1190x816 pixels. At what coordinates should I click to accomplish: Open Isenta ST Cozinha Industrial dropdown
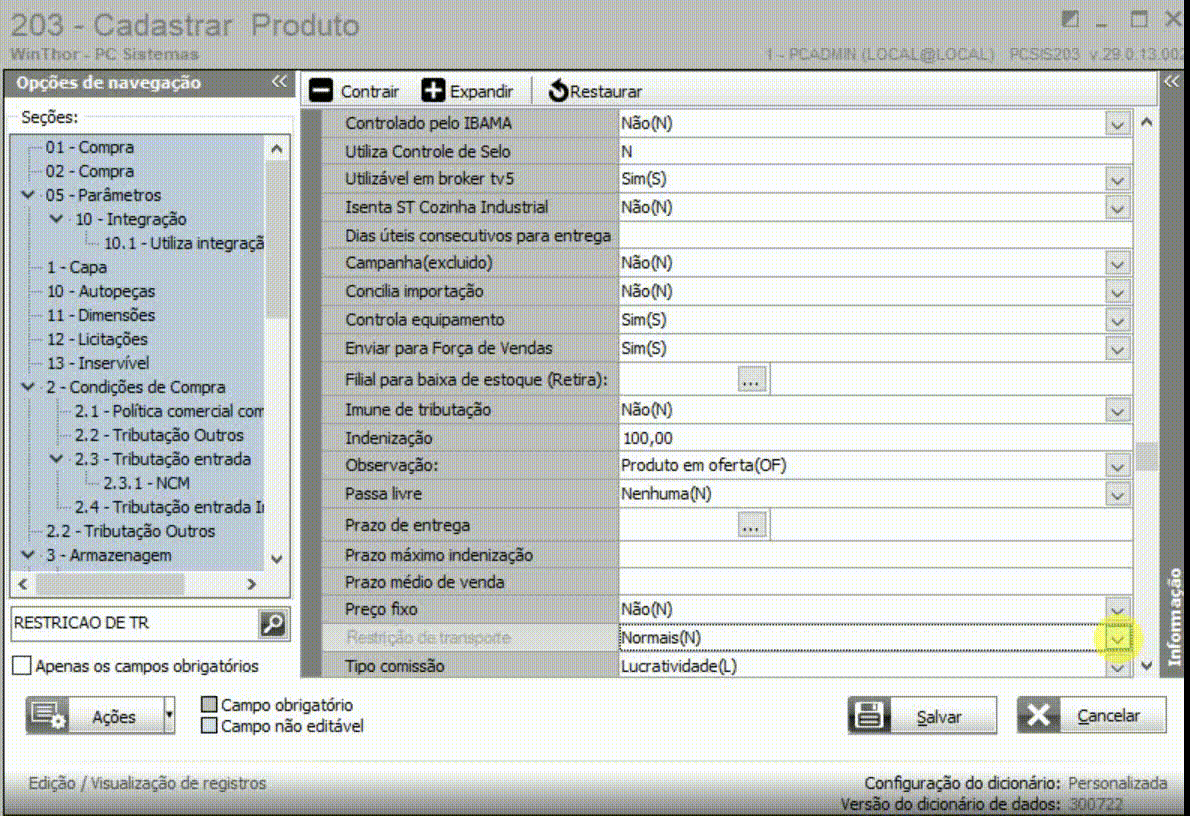click(1117, 208)
